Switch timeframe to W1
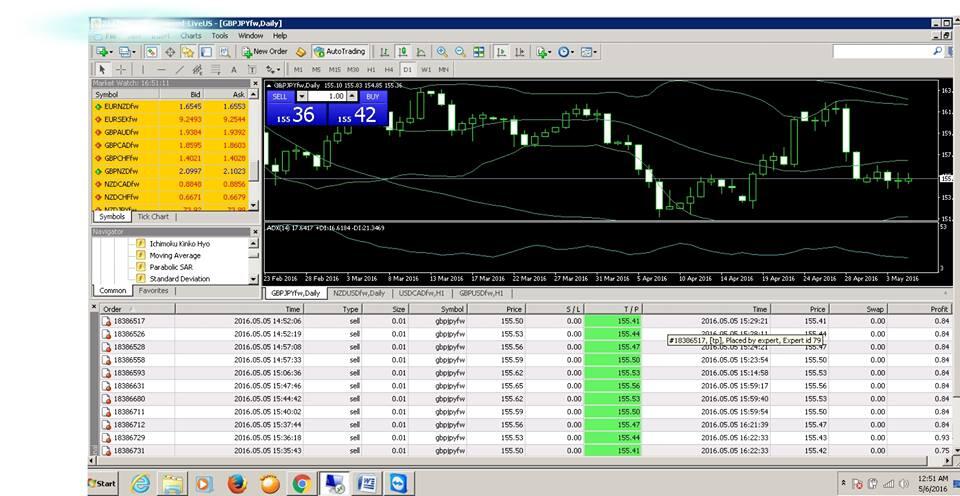Viewport: 960px width, 496px height. point(426,69)
